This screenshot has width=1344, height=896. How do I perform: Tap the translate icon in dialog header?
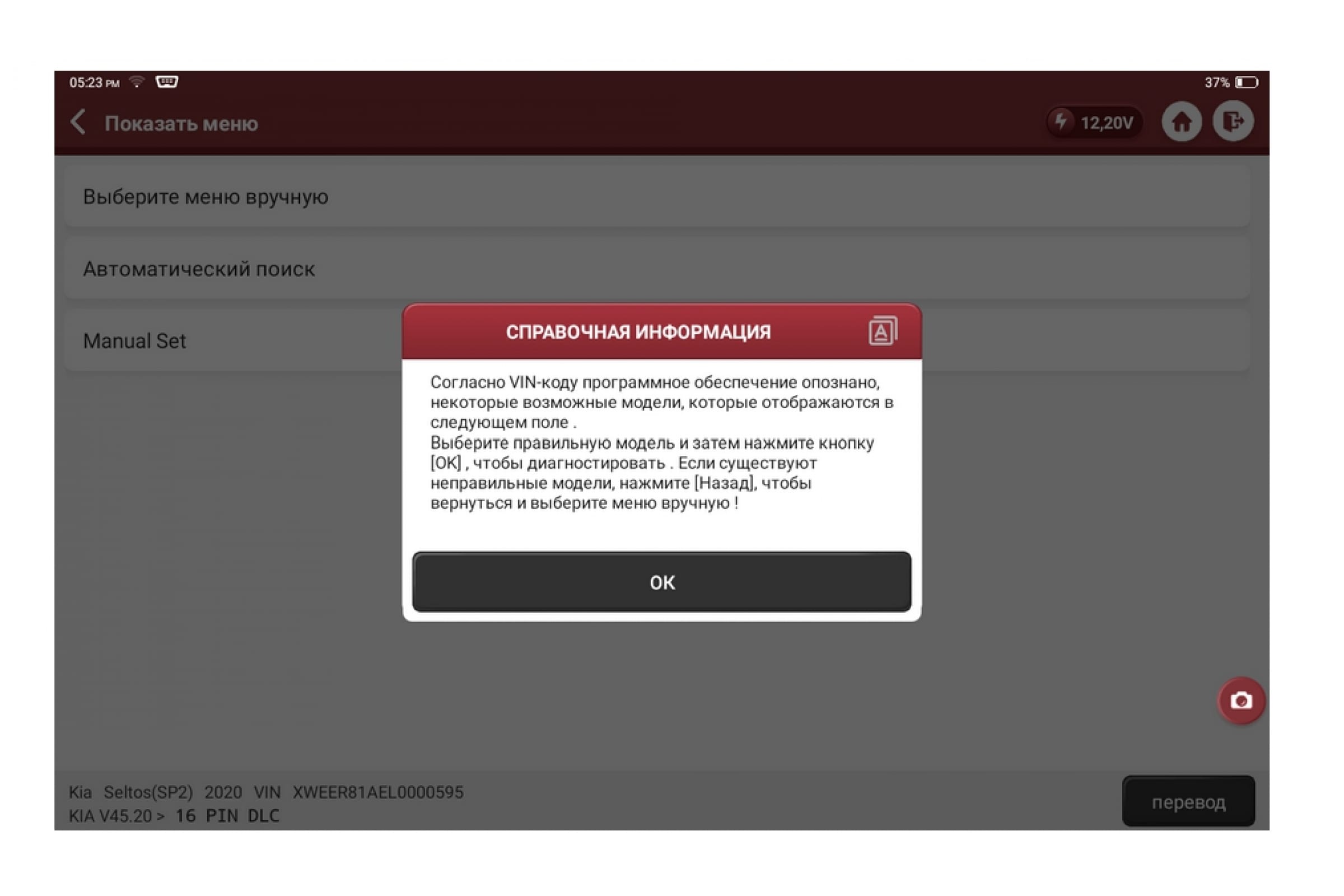883,331
